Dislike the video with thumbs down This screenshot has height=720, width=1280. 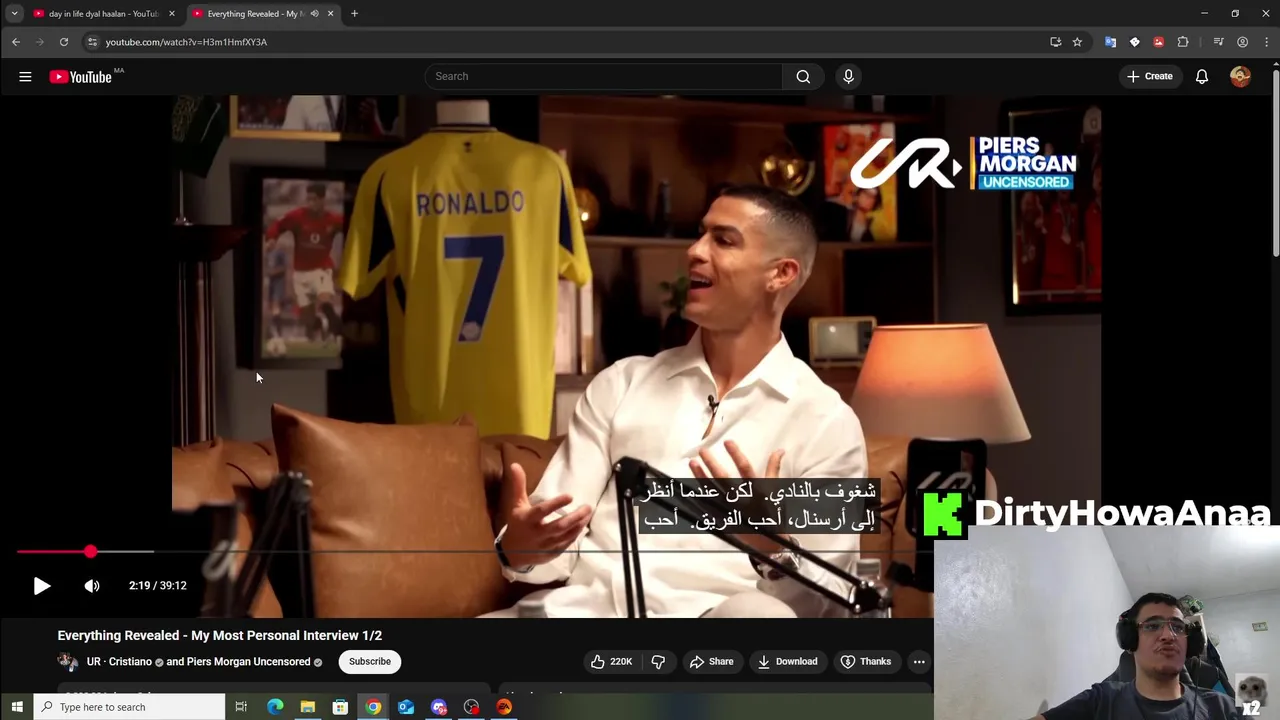click(x=658, y=661)
